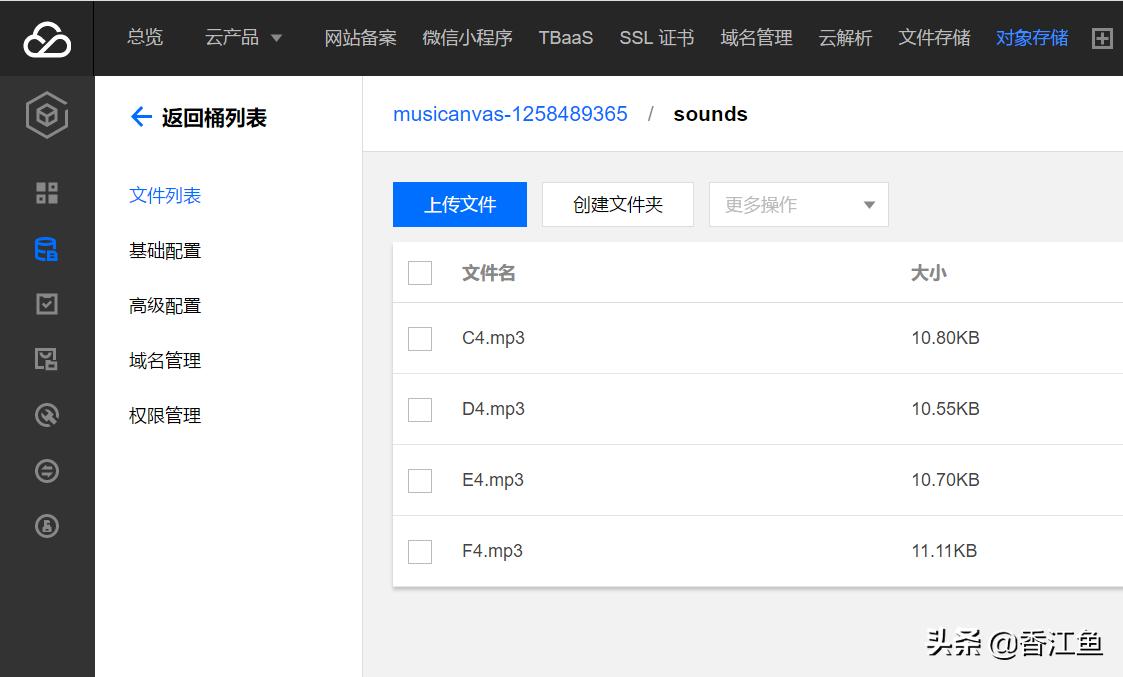This screenshot has height=677, width=1123.
Task: Click the 上传文件 button
Action: tap(459, 204)
